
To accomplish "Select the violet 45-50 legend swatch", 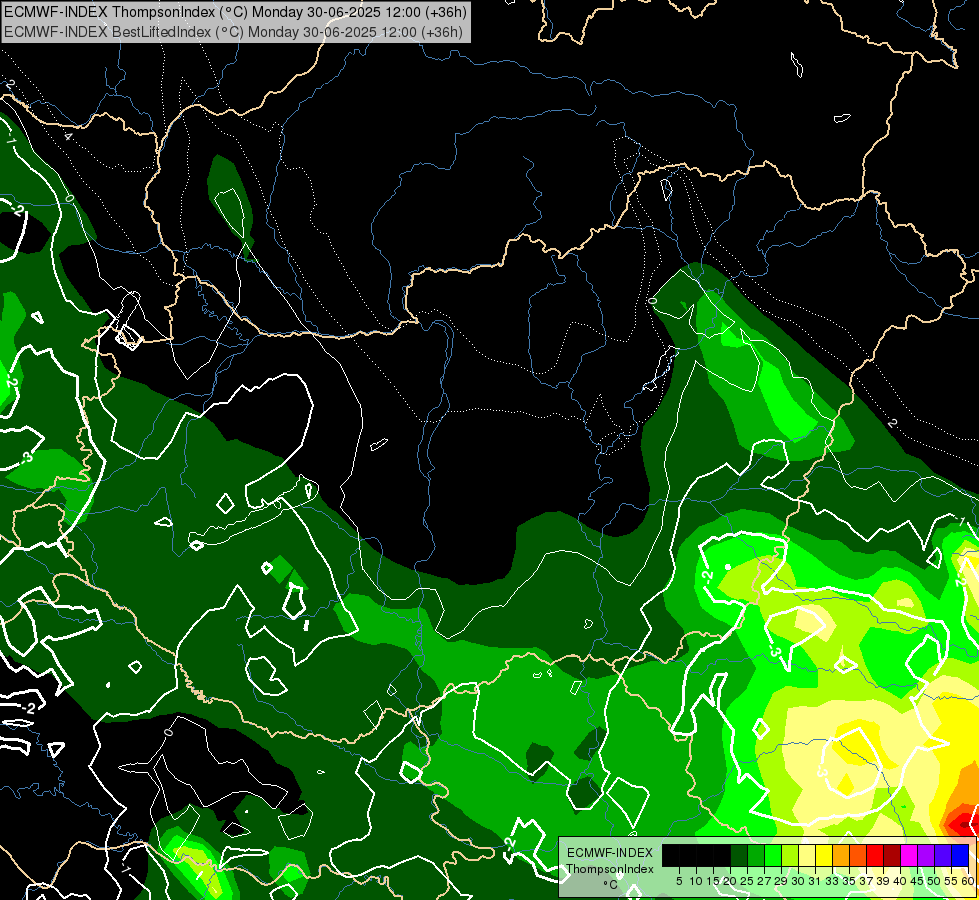I will pos(926,855).
